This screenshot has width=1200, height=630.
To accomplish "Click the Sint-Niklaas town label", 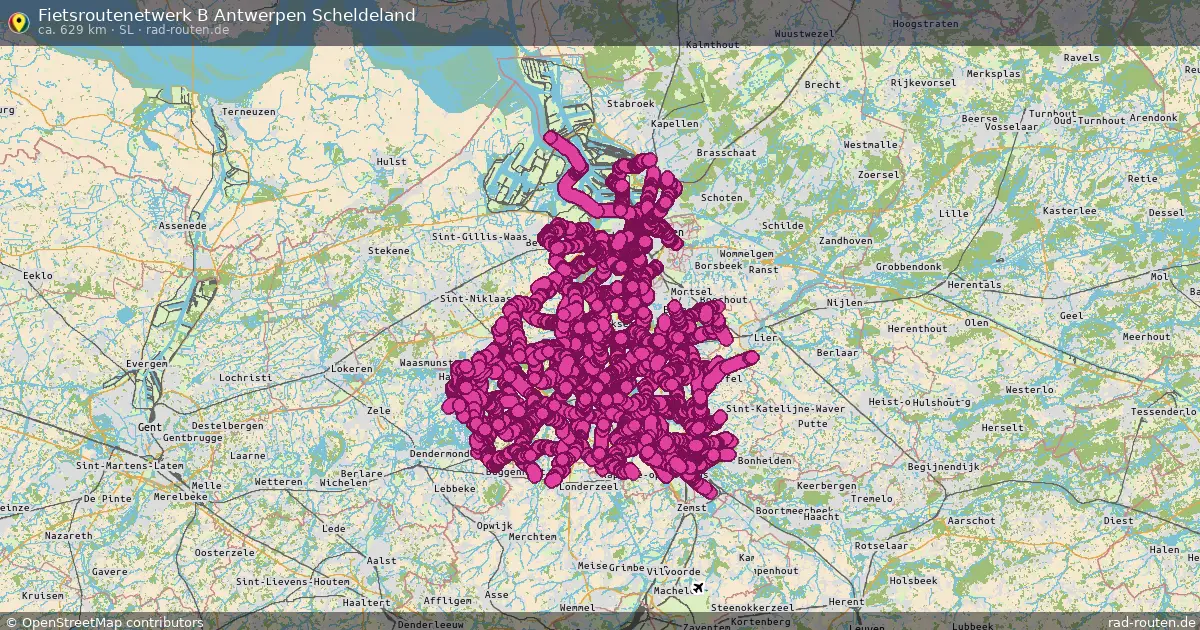I will pyautogui.click(x=476, y=299).
